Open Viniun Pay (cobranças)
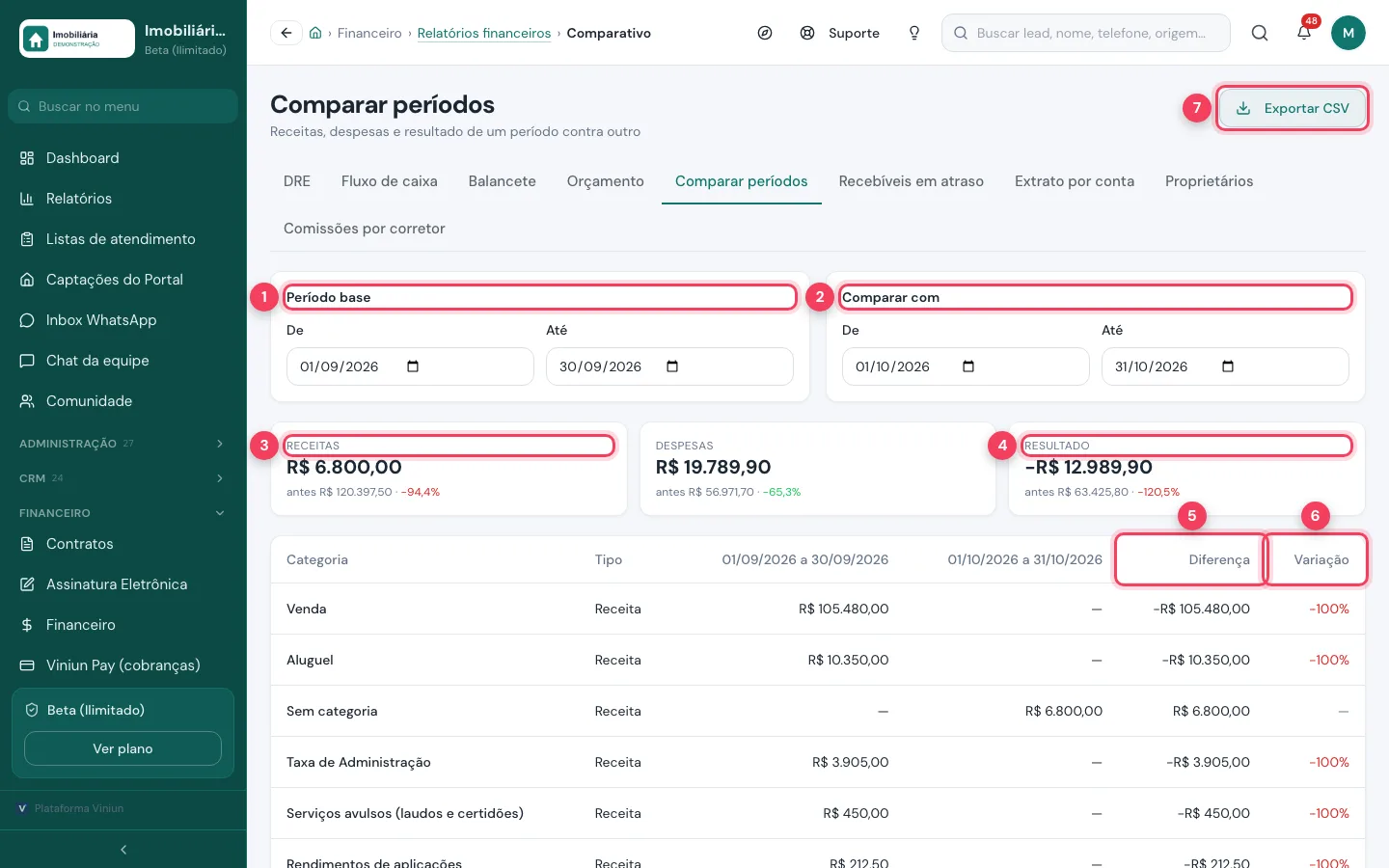 123,665
